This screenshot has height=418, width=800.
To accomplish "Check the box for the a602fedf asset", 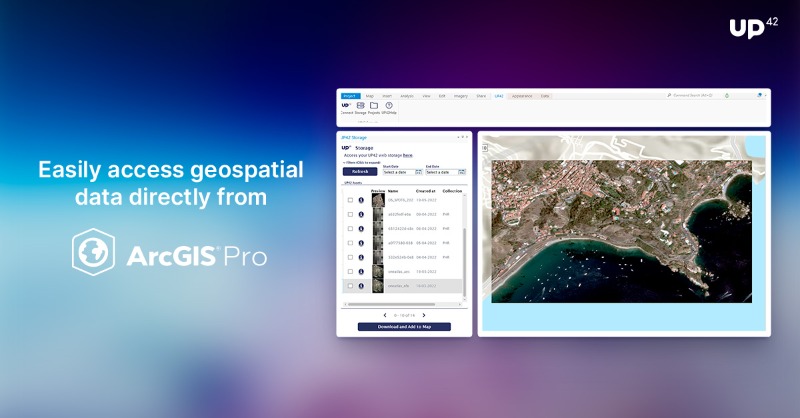I will tap(350, 214).
